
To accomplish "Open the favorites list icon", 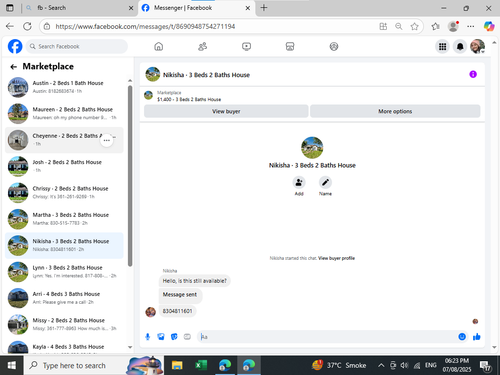I will pos(435,26).
